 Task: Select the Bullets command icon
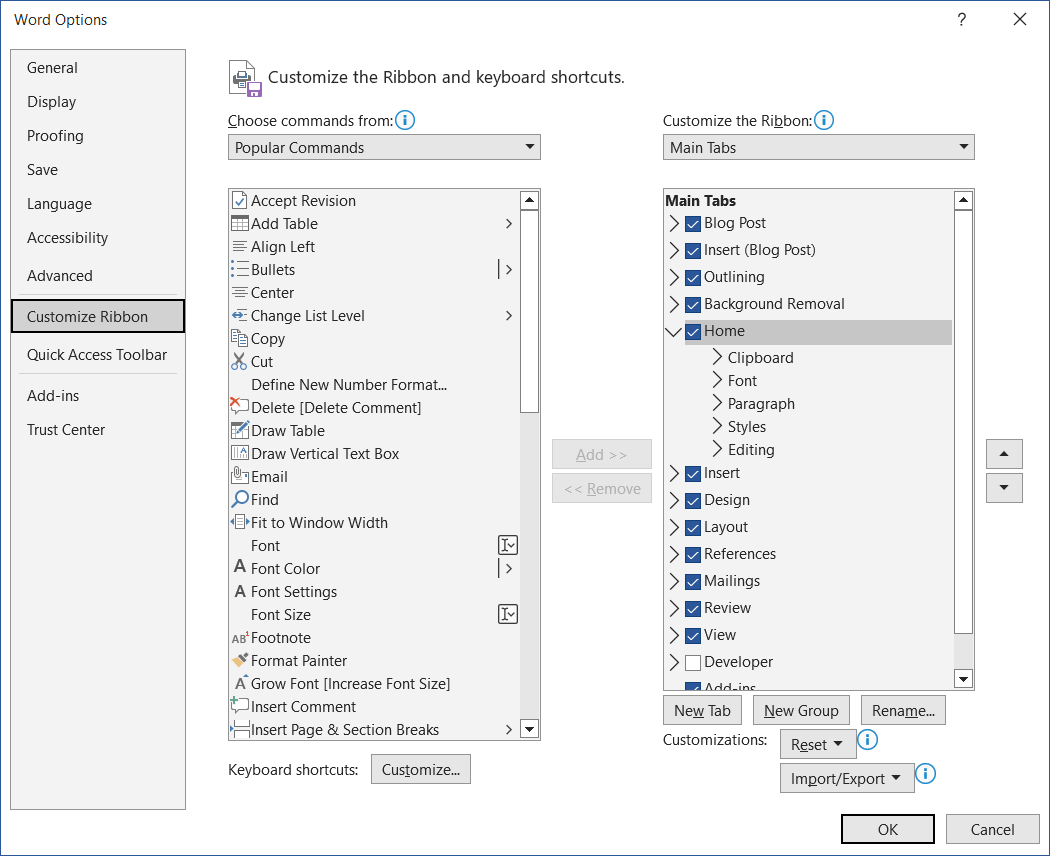[239, 269]
